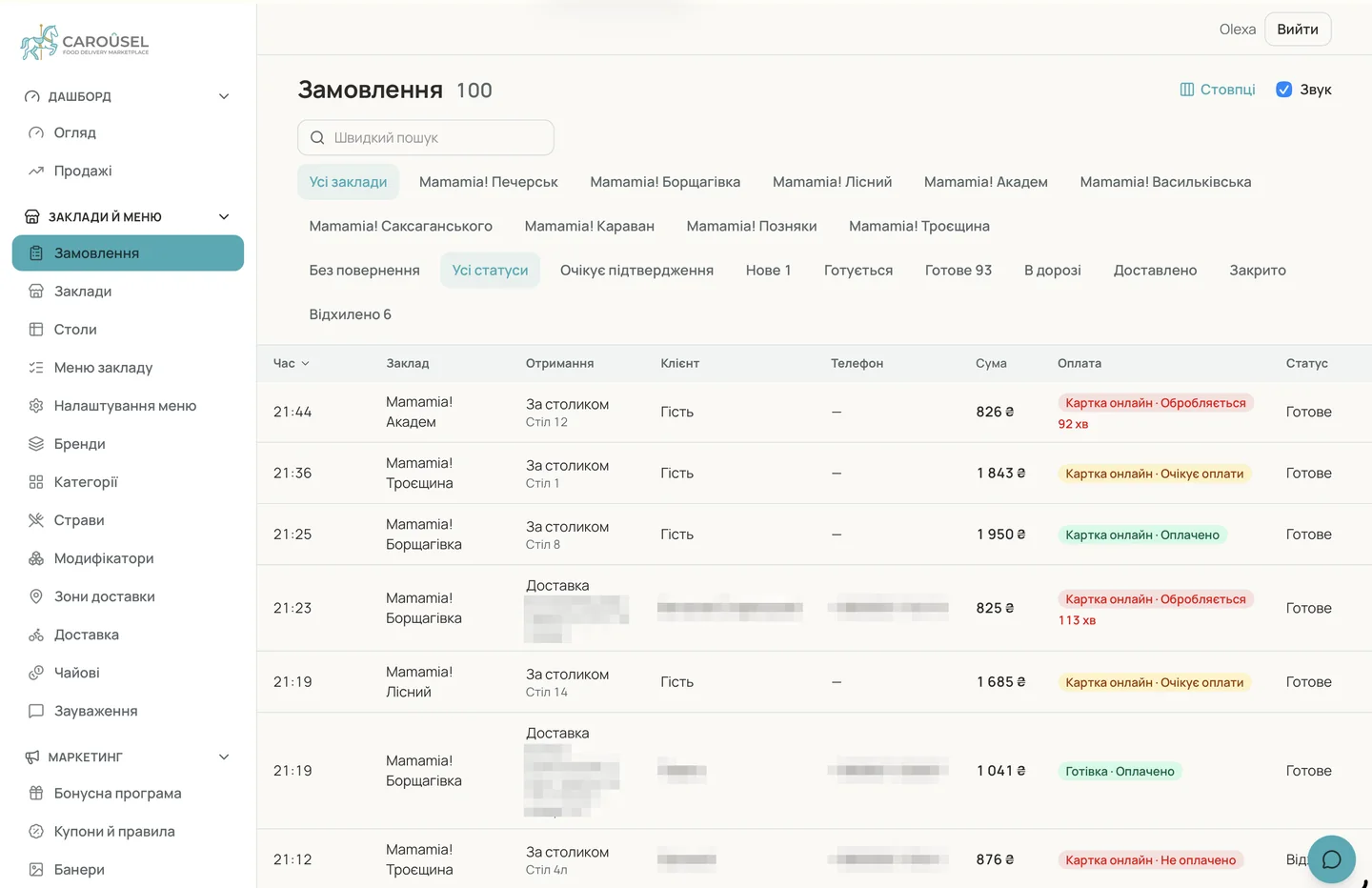The image size is (1372, 888).
Task: Click the Carousel logo
Action: pos(85,42)
